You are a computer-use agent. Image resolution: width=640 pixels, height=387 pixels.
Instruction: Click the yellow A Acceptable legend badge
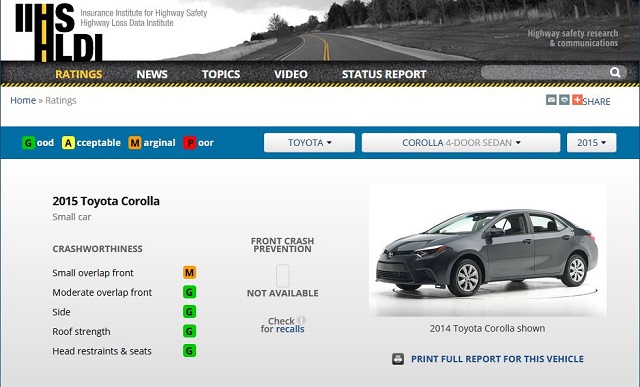68,143
